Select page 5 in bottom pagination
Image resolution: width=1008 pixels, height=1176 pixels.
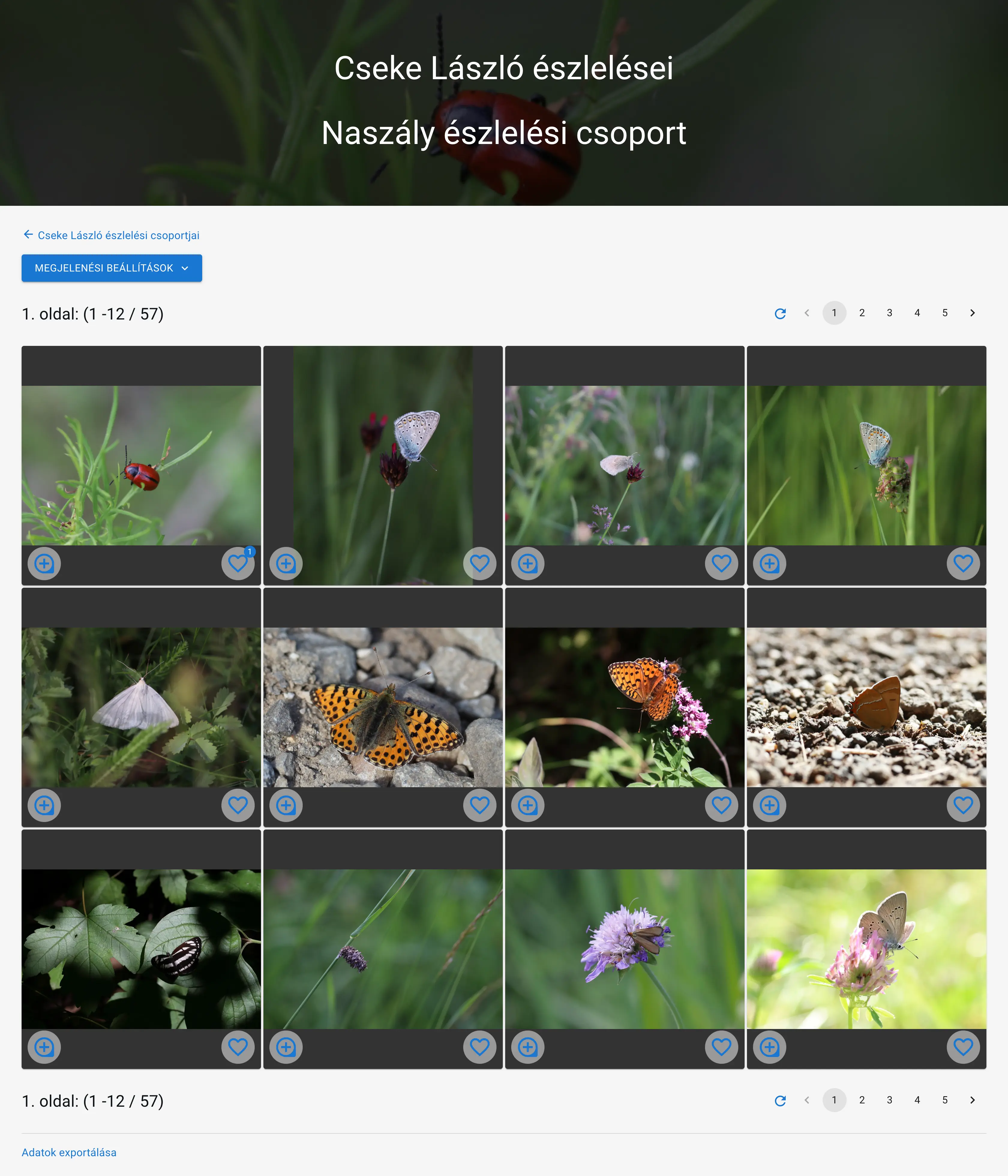tap(944, 1100)
